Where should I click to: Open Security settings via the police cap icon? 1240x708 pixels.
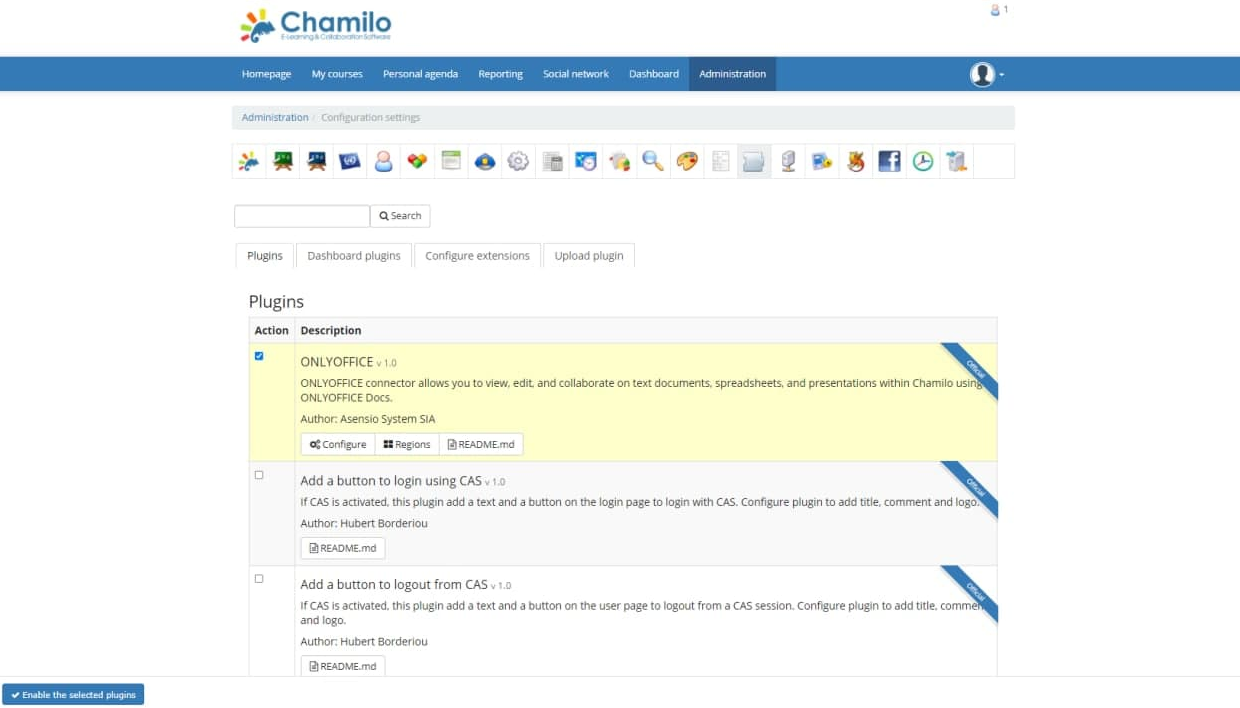tap(485, 160)
